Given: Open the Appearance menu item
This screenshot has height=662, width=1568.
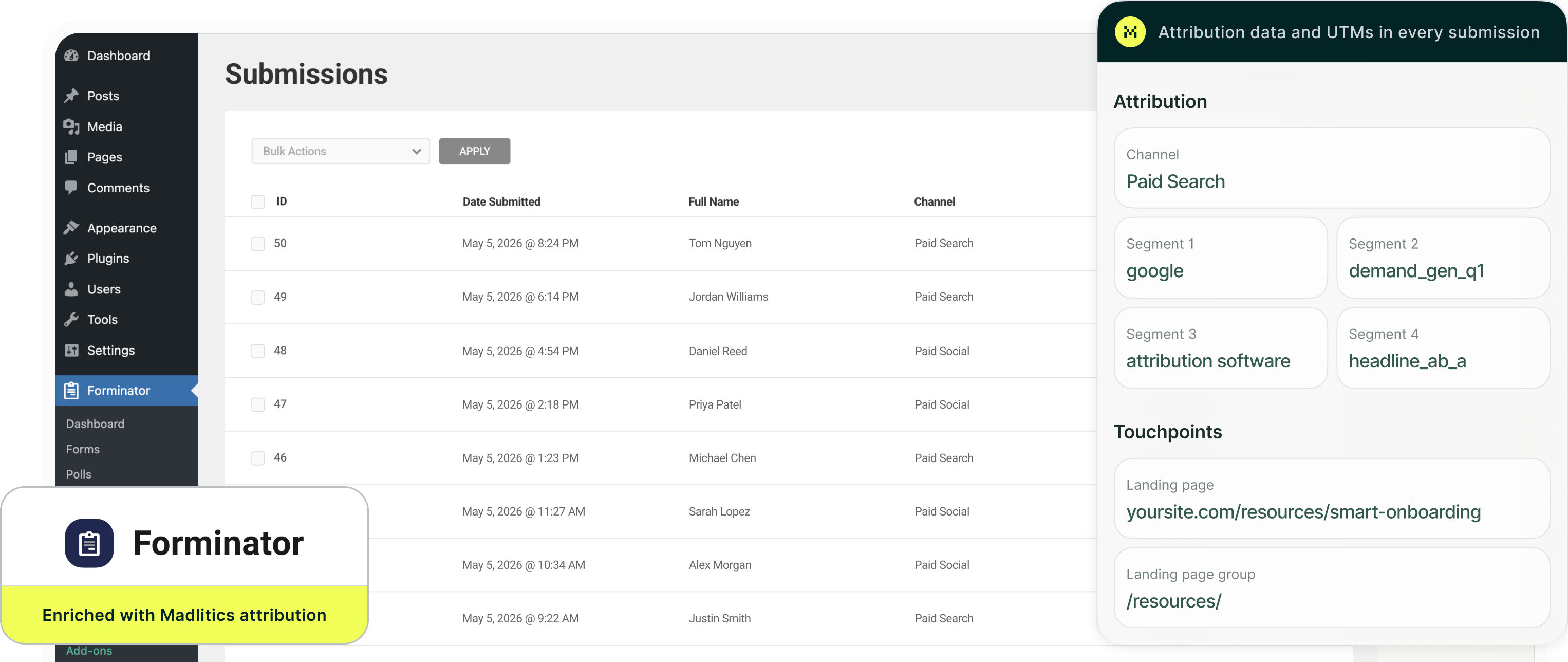Looking at the screenshot, I should pos(126,228).
